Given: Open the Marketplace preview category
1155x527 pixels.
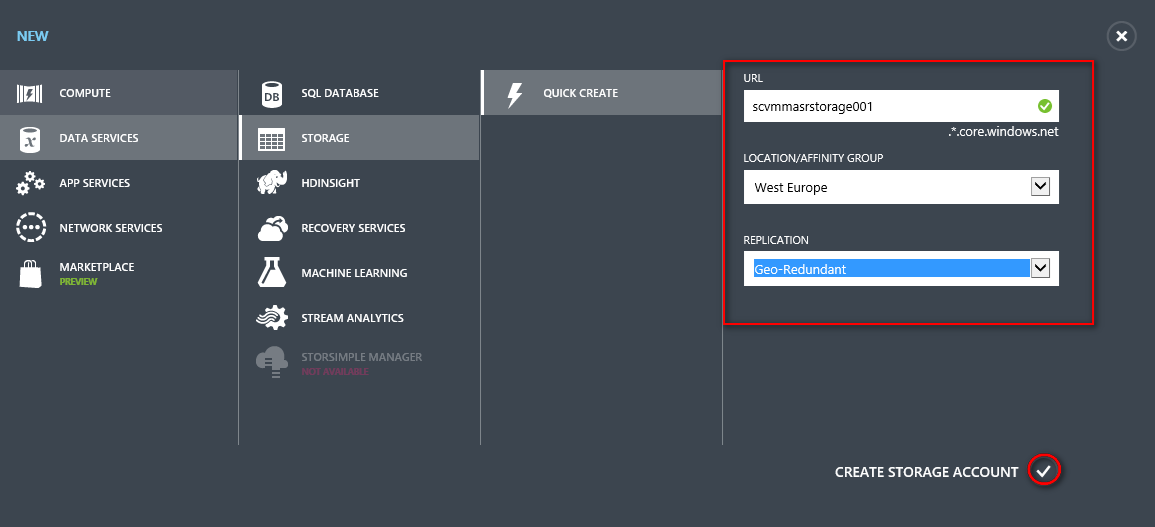Looking at the screenshot, I should [x=119, y=273].
